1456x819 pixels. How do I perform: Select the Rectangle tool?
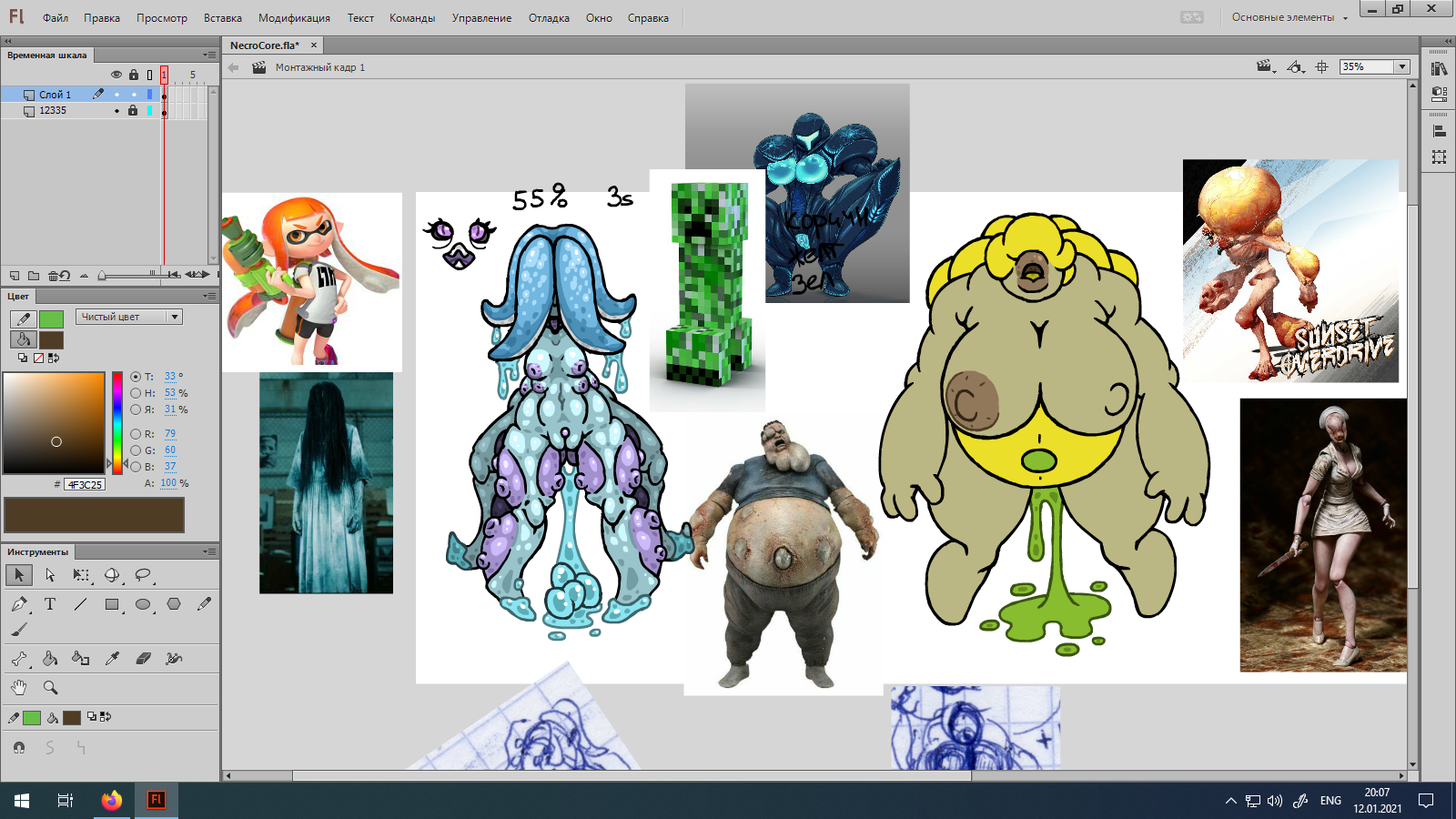click(112, 604)
